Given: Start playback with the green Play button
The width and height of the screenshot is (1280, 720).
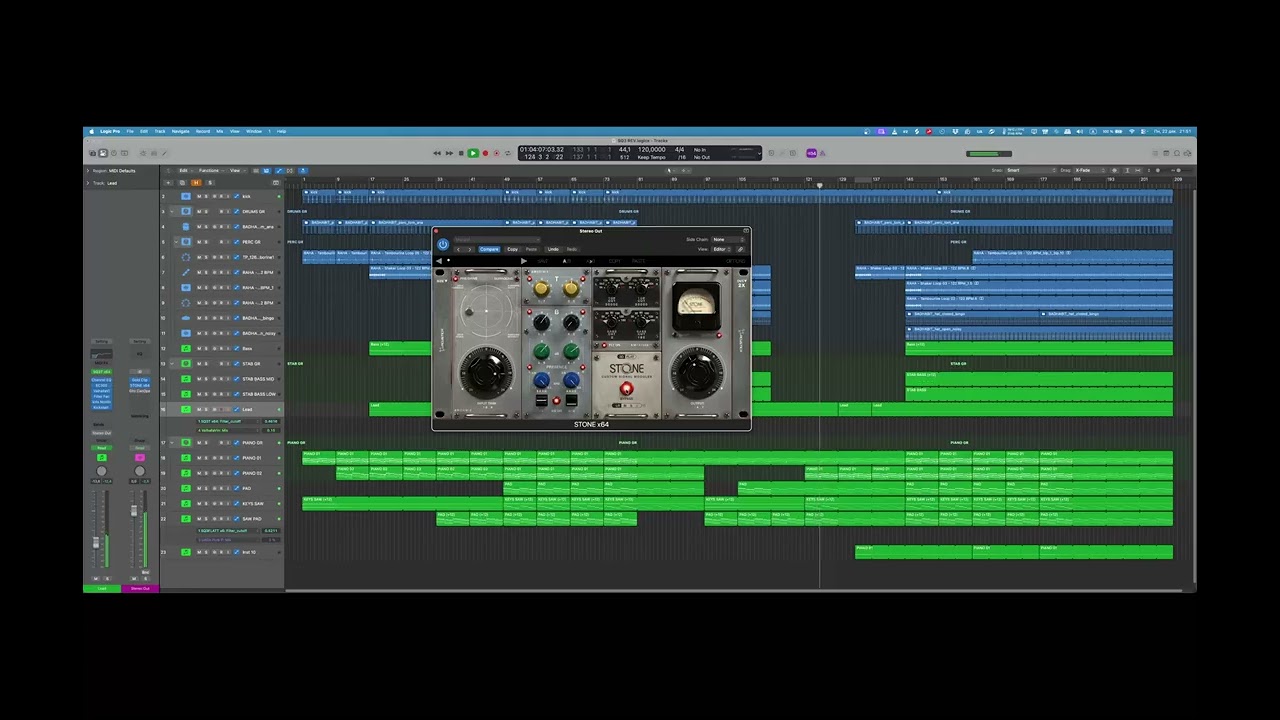Looking at the screenshot, I should (473, 153).
